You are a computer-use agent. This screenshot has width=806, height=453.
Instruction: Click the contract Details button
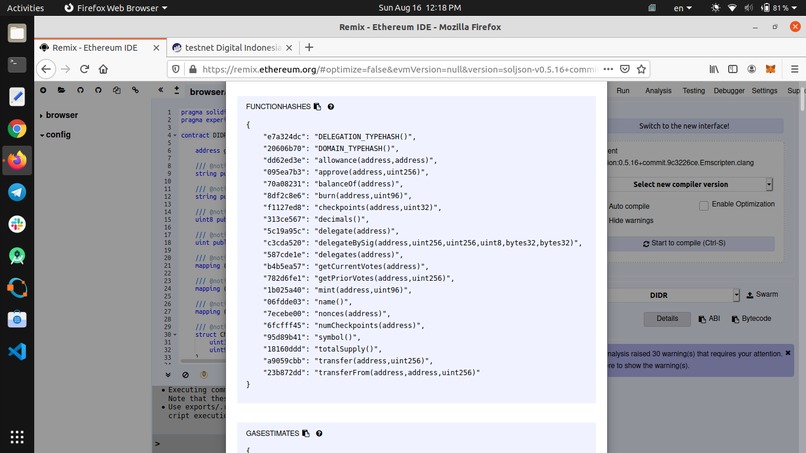(667, 319)
